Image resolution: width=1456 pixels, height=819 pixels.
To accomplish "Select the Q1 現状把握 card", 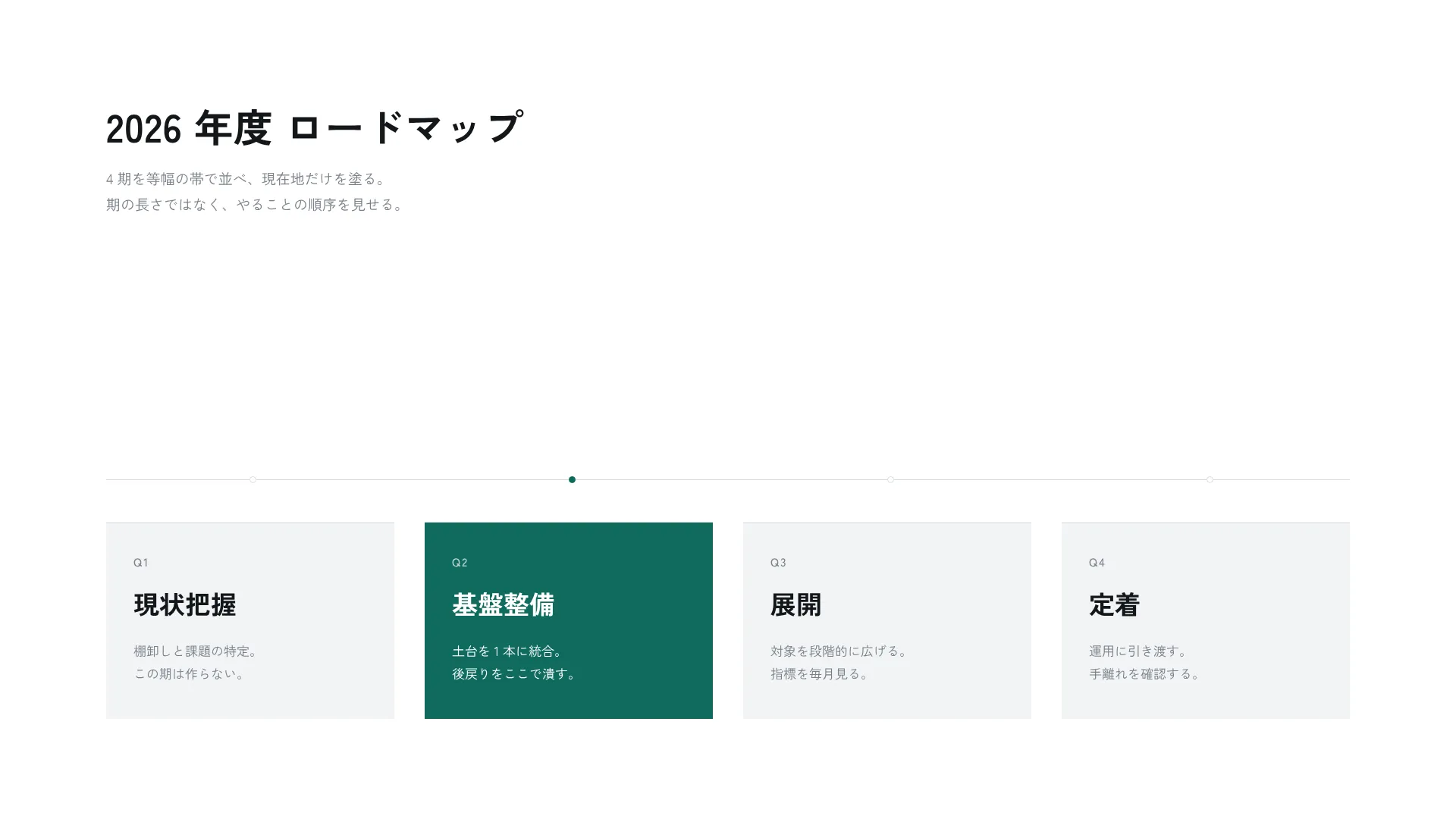I will click(x=250, y=620).
